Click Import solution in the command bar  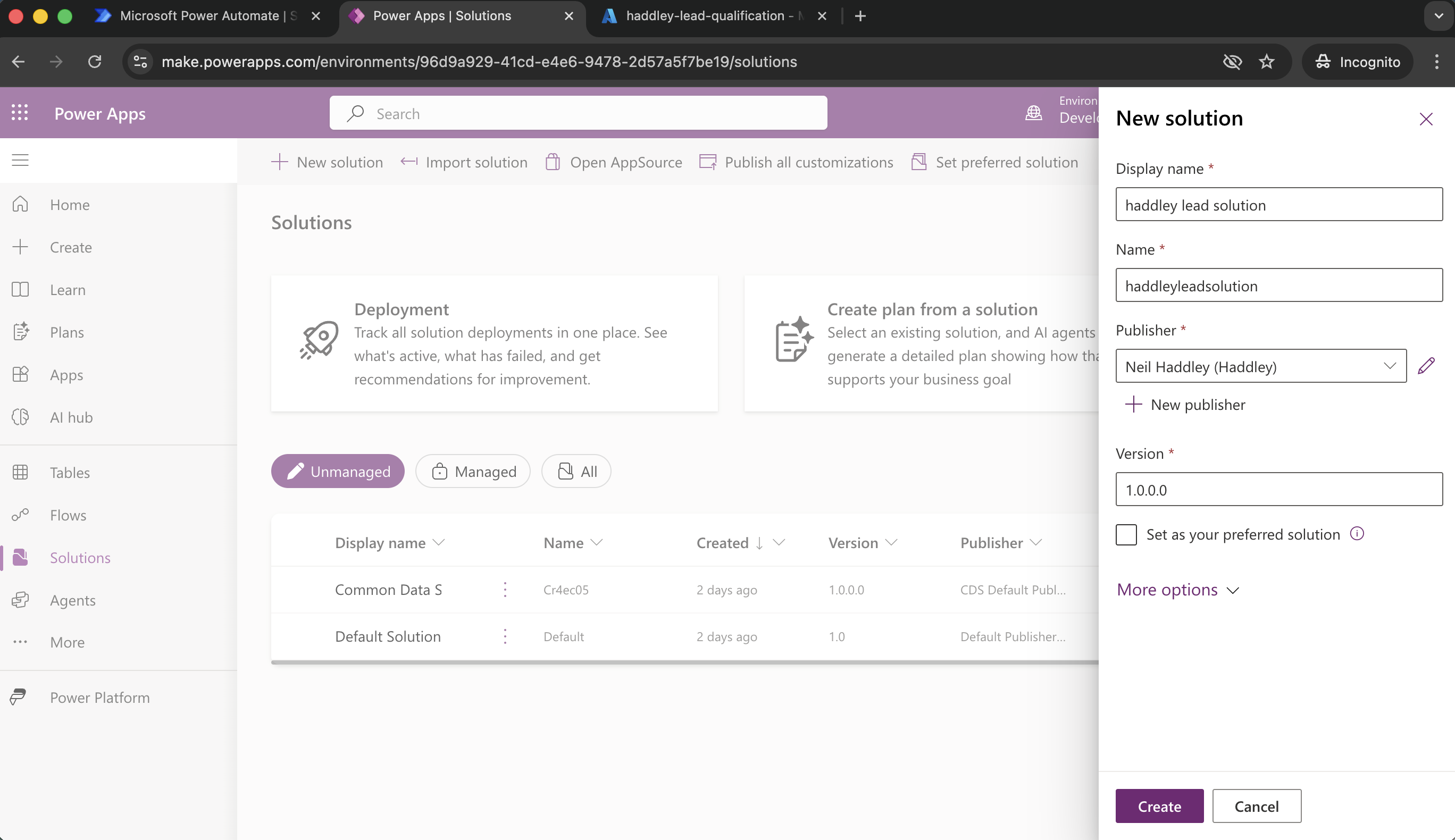[464, 162]
